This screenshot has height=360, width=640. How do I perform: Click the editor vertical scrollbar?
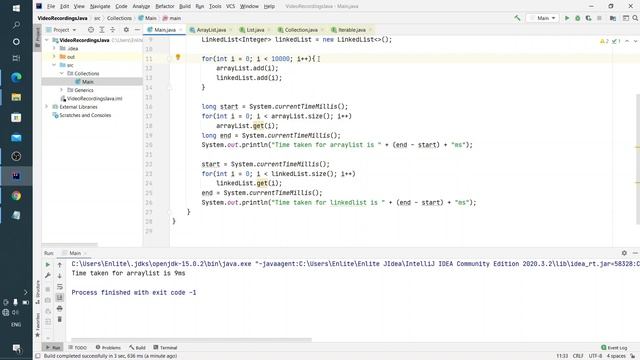(638, 159)
